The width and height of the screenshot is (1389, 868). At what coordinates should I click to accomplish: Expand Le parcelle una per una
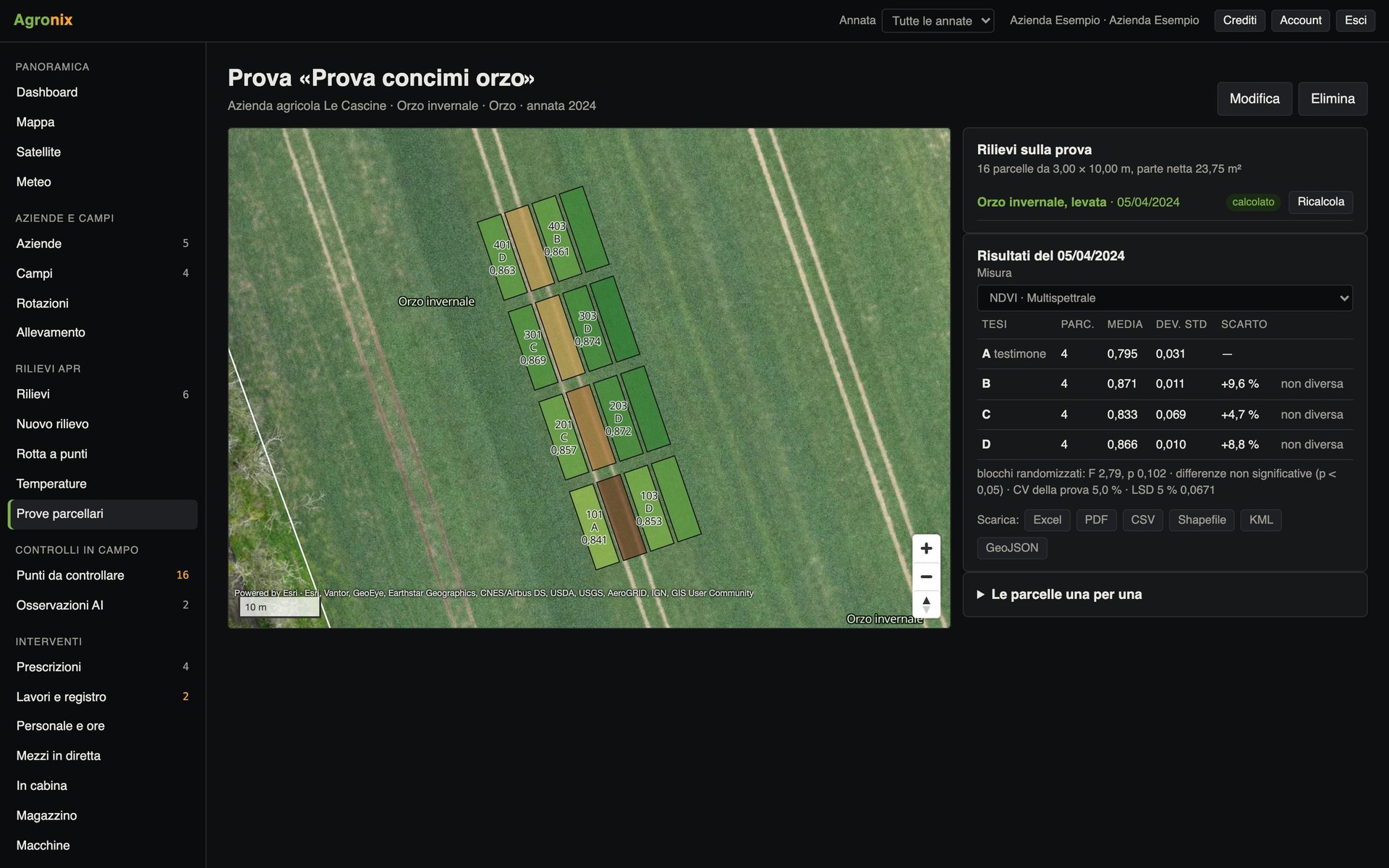(1066, 595)
